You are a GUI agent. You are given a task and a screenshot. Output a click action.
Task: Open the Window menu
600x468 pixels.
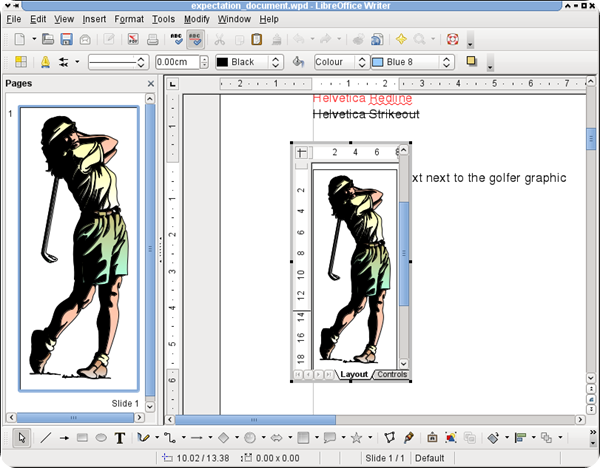(x=234, y=19)
